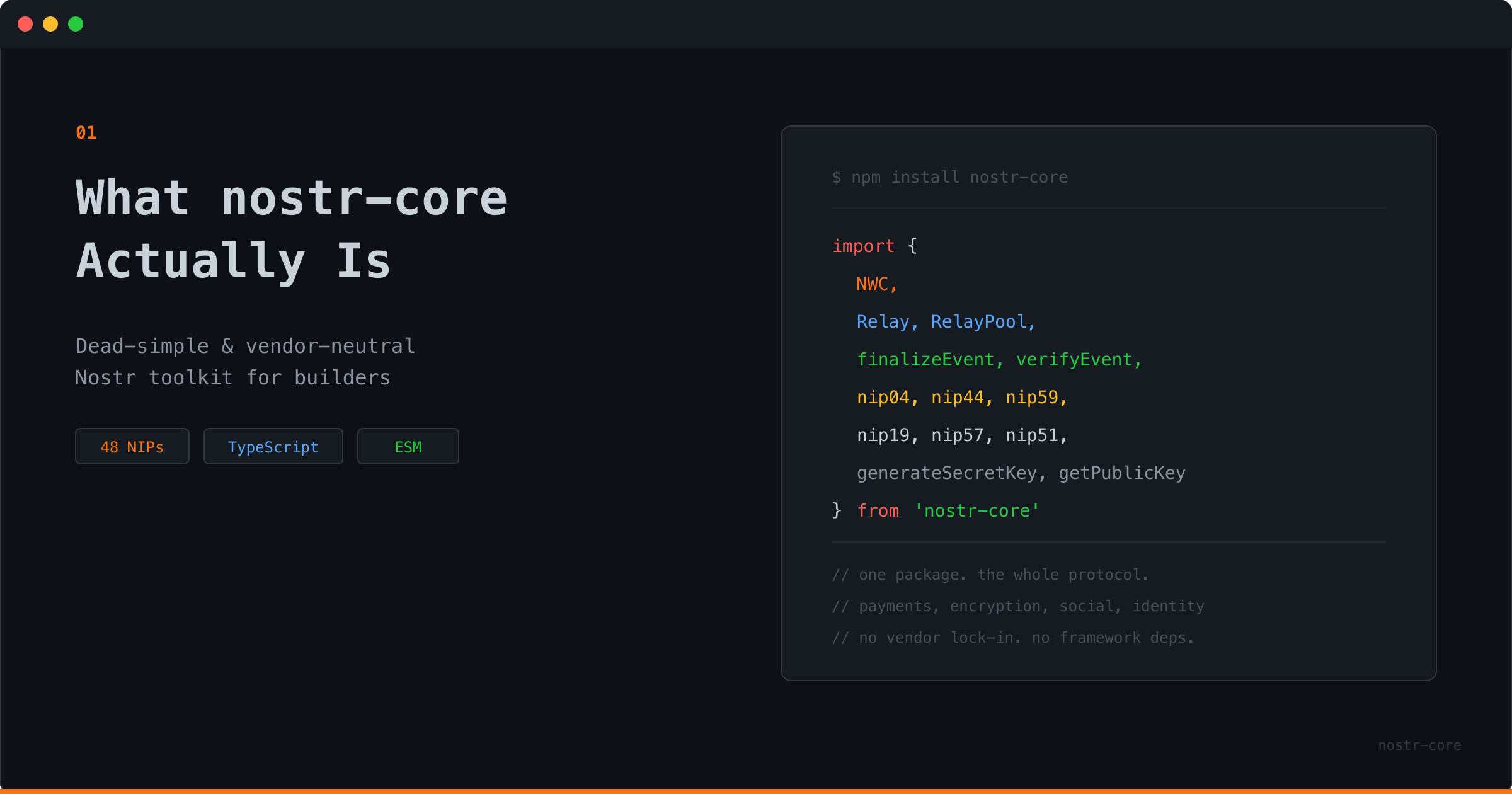The image size is (1512, 794).
Task: Click the slide title What nostr-core Actually Is
Action: pyautogui.click(x=290, y=227)
